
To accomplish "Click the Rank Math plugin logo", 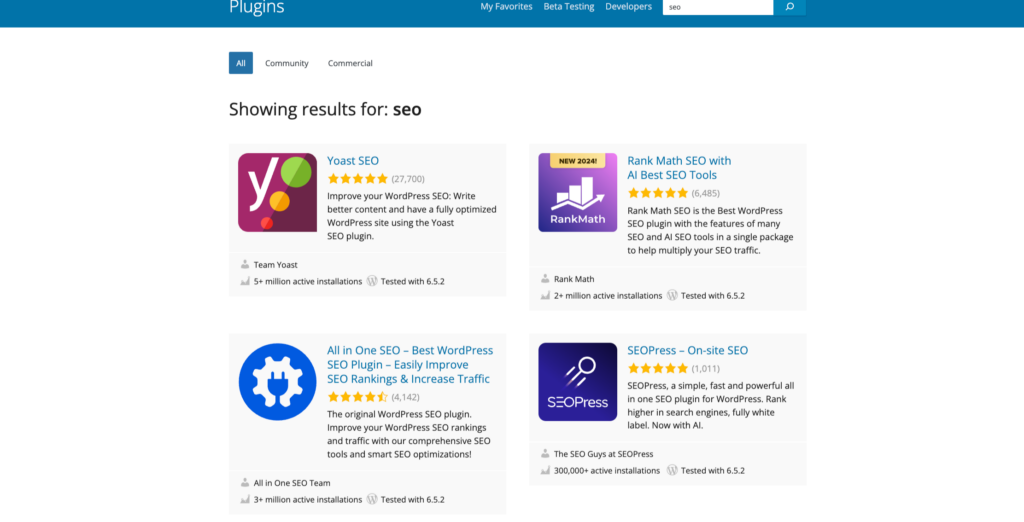I will point(578,192).
